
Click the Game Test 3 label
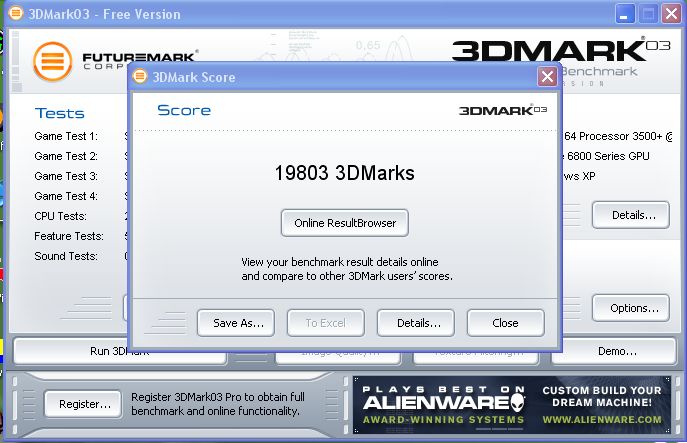click(x=66, y=176)
